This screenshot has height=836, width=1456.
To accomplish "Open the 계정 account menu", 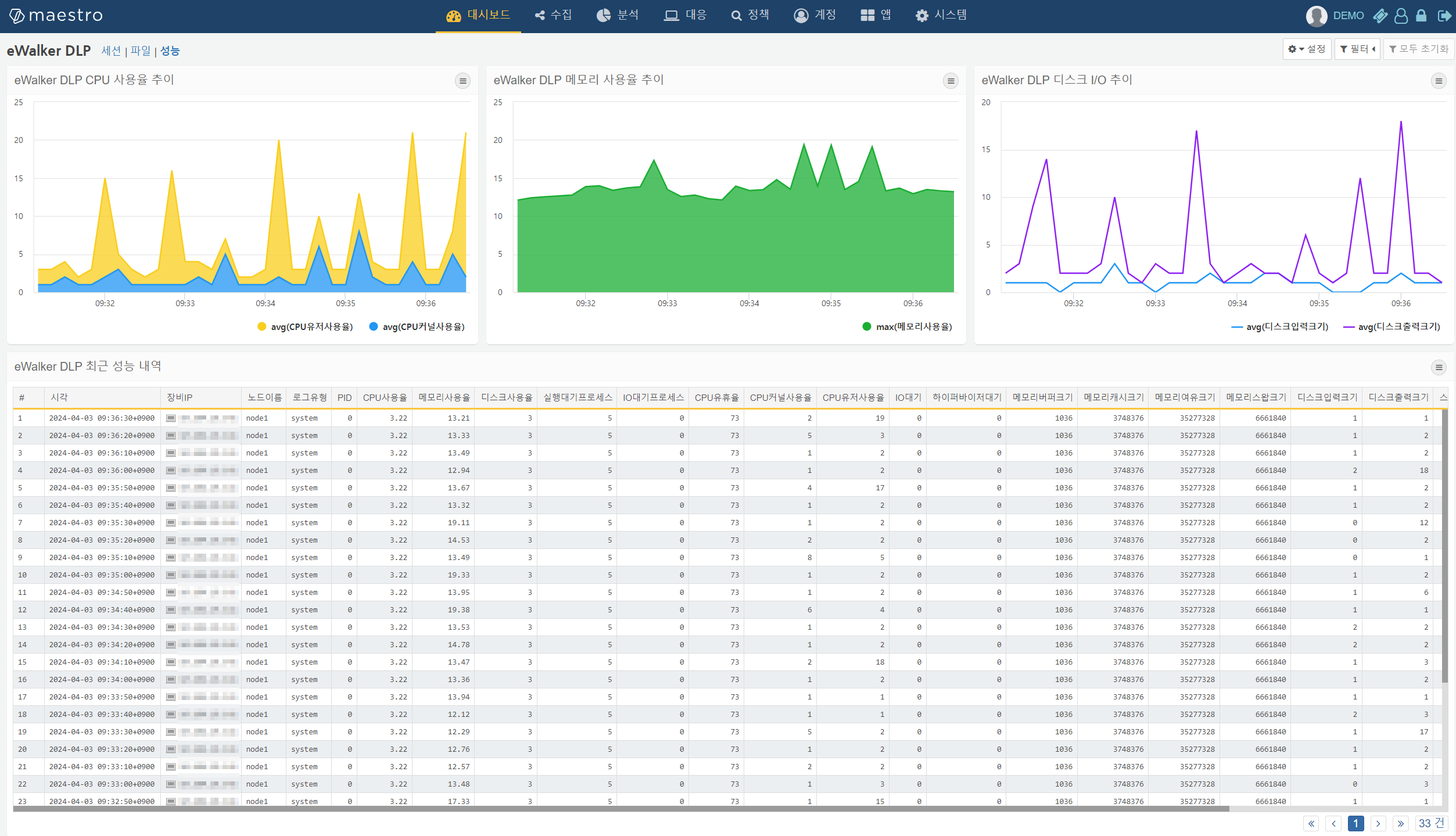I will click(x=815, y=15).
